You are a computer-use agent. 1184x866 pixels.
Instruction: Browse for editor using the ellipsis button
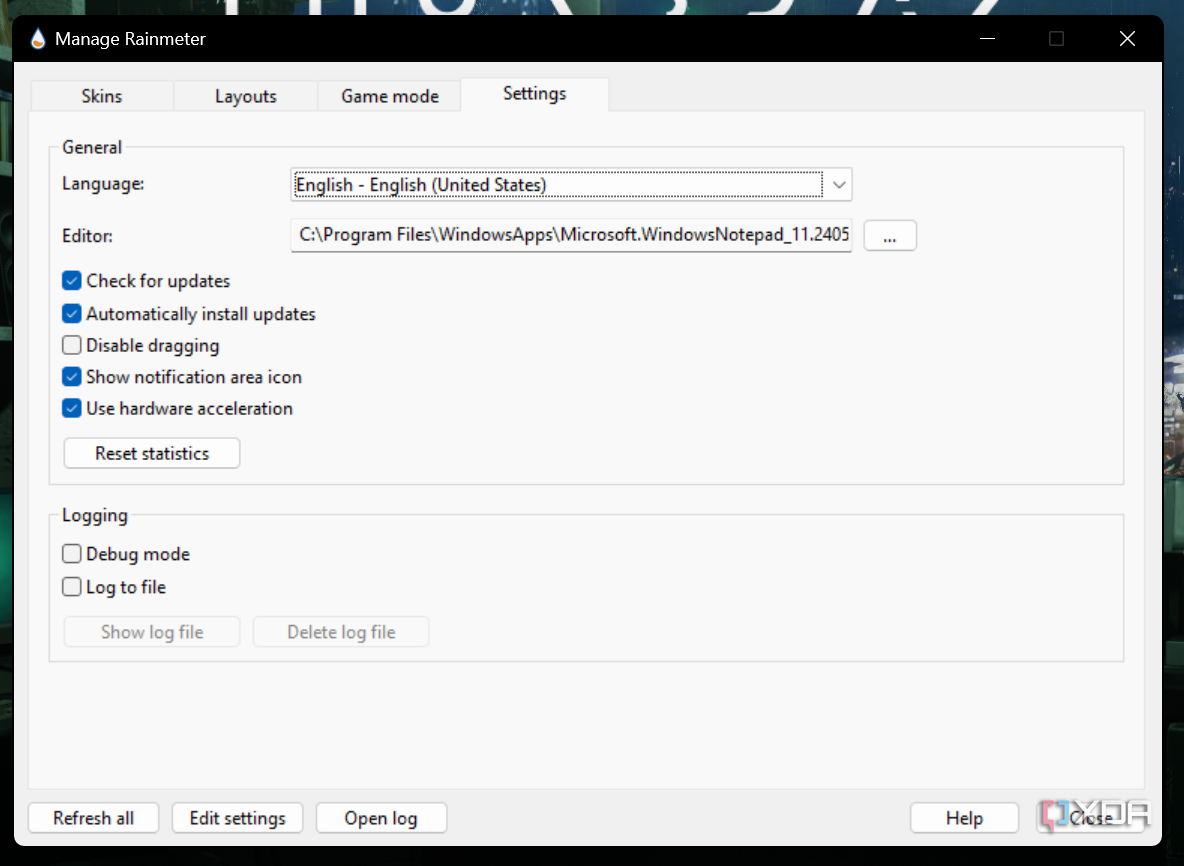point(890,236)
